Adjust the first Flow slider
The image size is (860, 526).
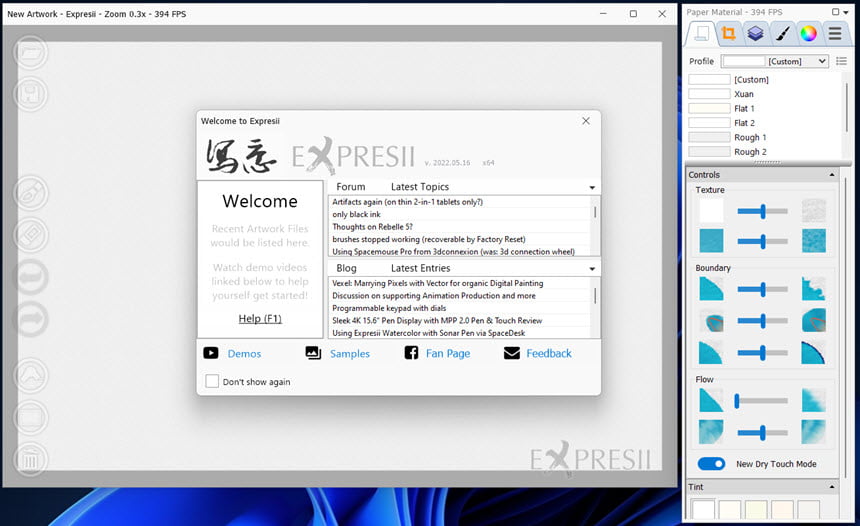pyautogui.click(x=762, y=401)
